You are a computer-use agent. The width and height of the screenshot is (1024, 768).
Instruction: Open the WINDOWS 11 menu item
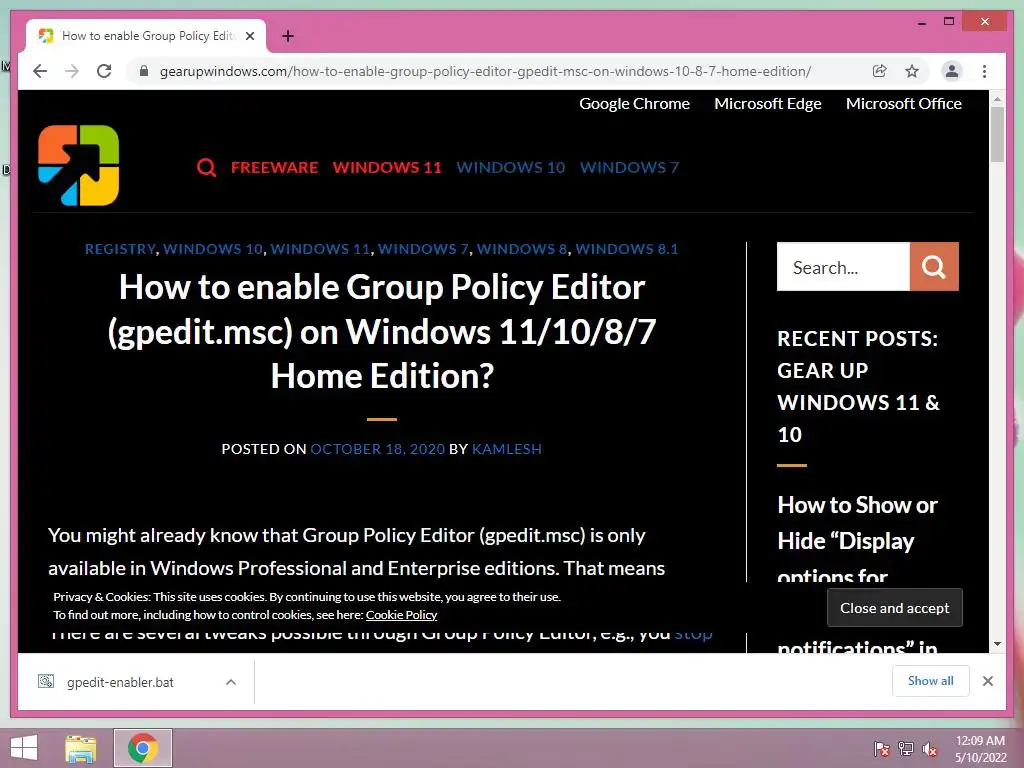point(387,167)
